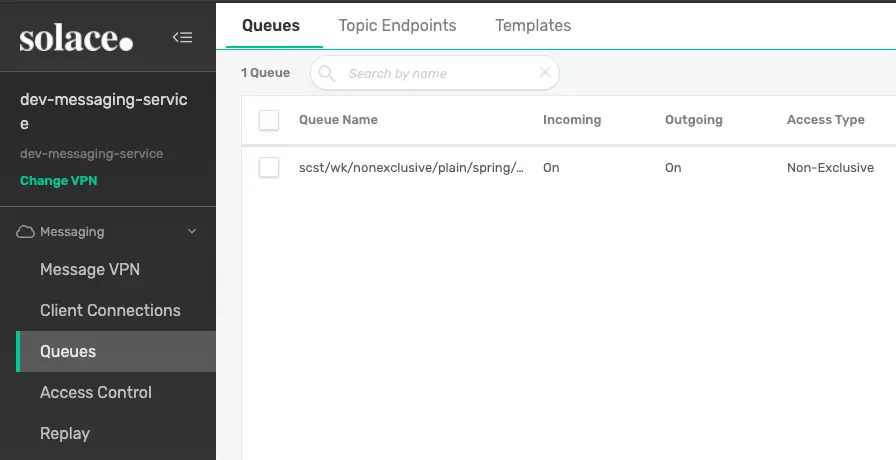This screenshot has height=460, width=896.
Task: Collapse the sidebar with the menu icon
Action: coord(182,38)
